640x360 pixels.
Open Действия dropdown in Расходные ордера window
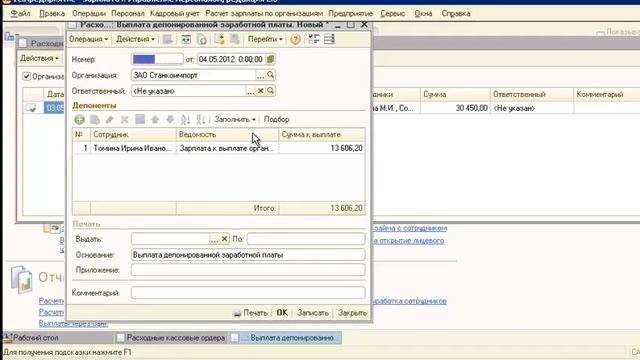[39, 58]
